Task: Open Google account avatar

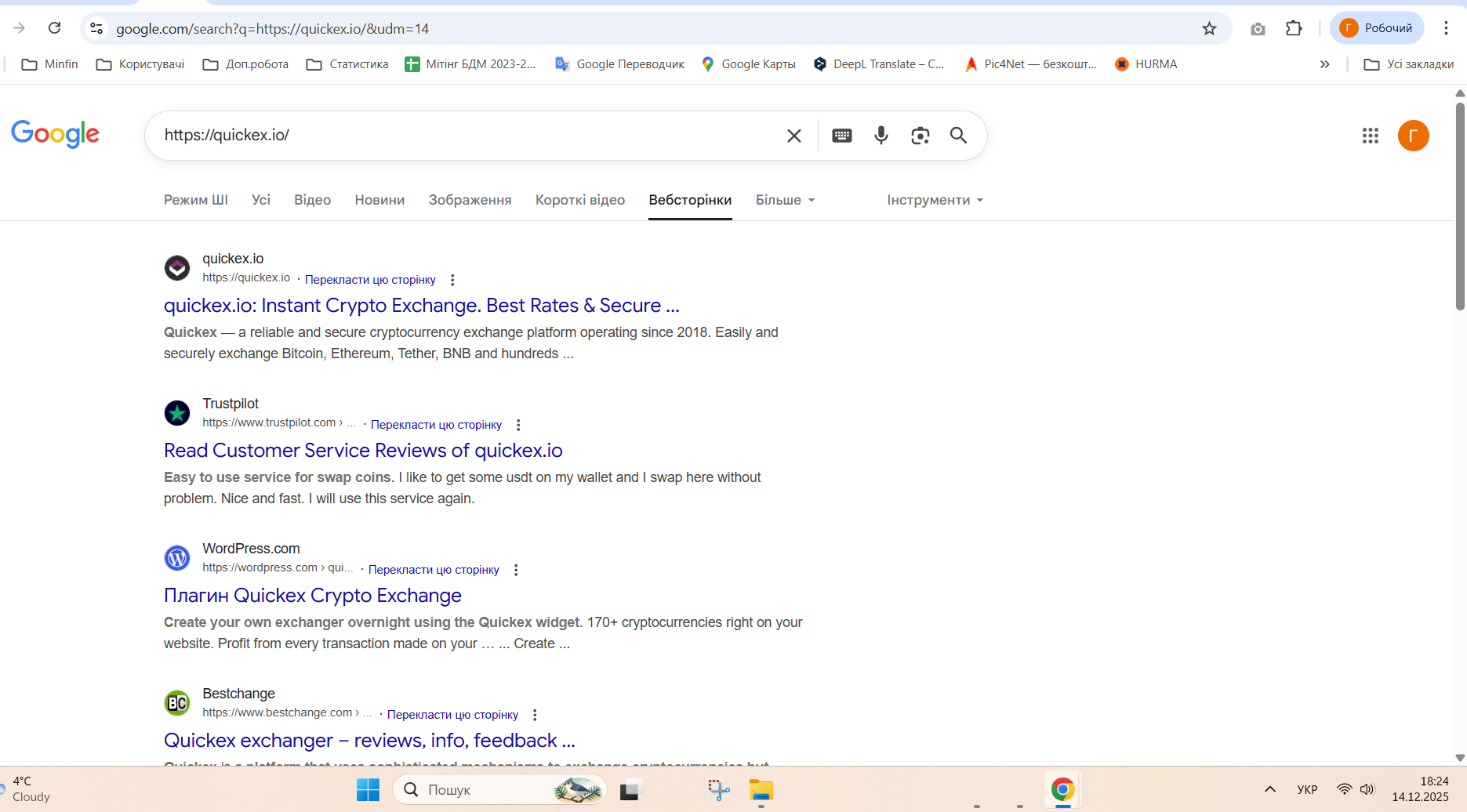Action: (1414, 136)
